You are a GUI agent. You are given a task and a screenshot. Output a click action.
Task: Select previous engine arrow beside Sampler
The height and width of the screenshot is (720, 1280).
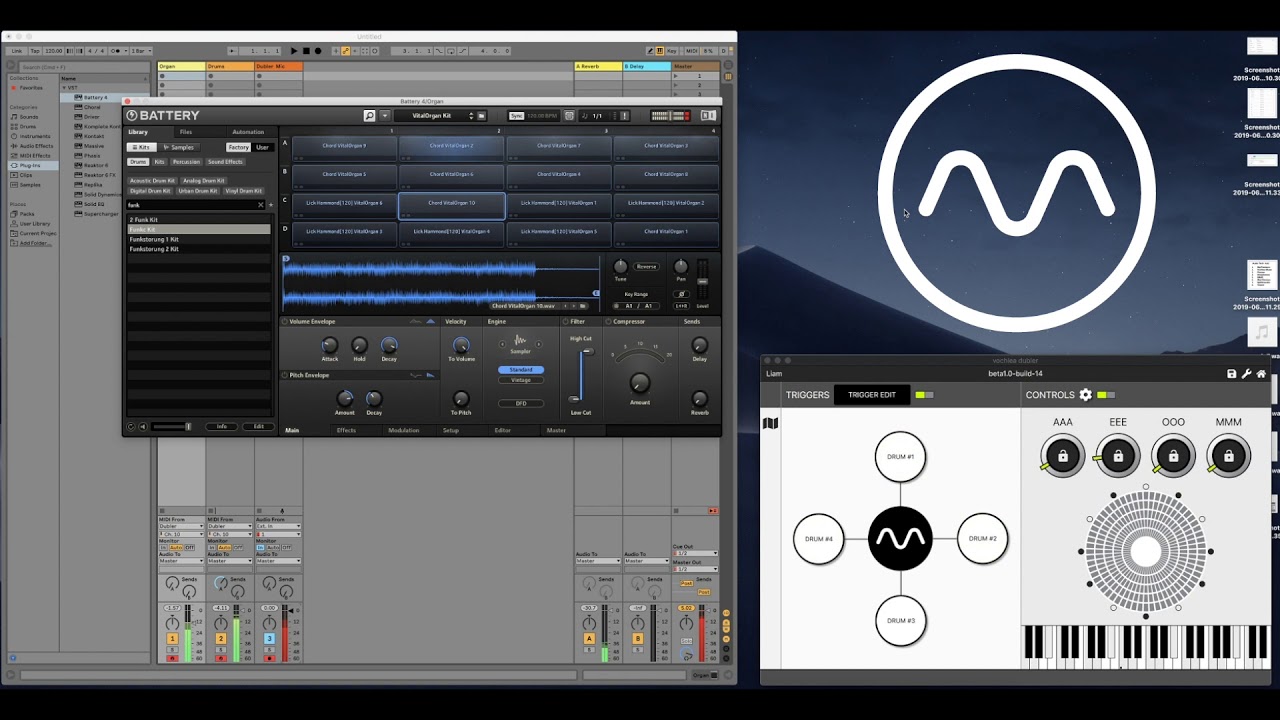click(x=503, y=344)
